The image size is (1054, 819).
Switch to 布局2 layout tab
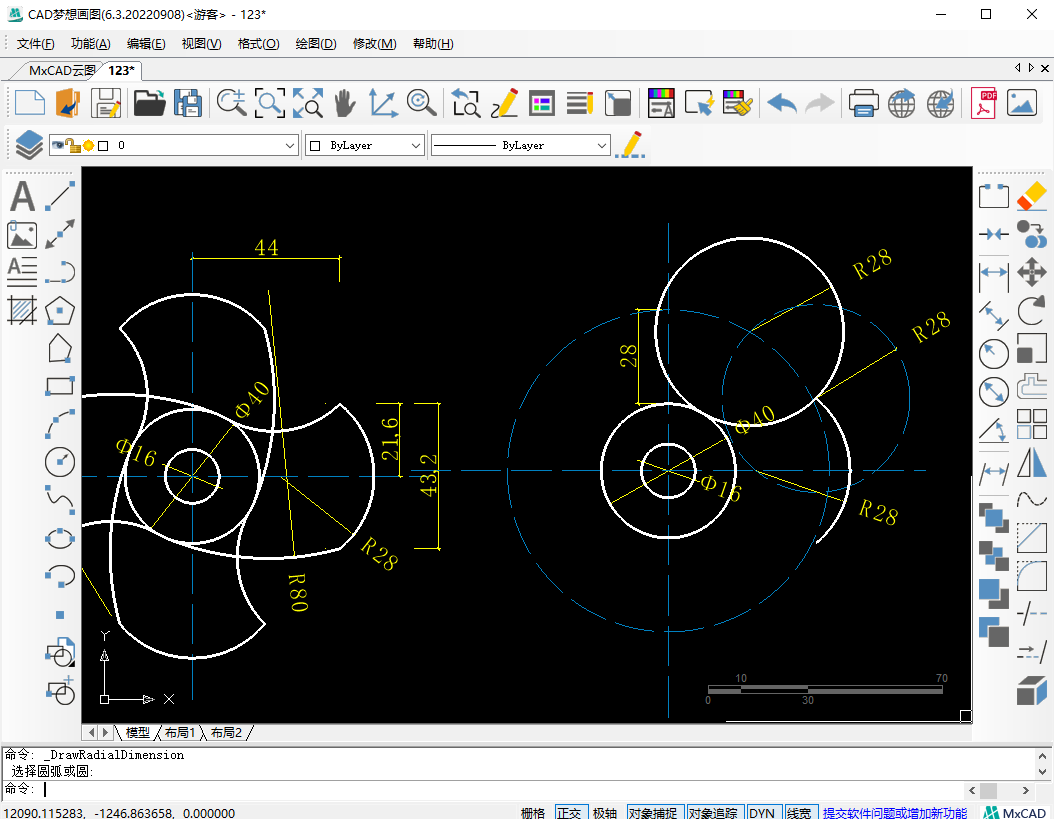coord(226,732)
